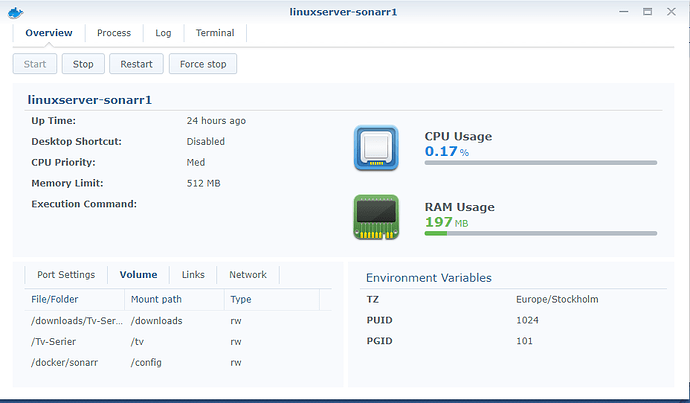Open the Process tab

click(114, 33)
